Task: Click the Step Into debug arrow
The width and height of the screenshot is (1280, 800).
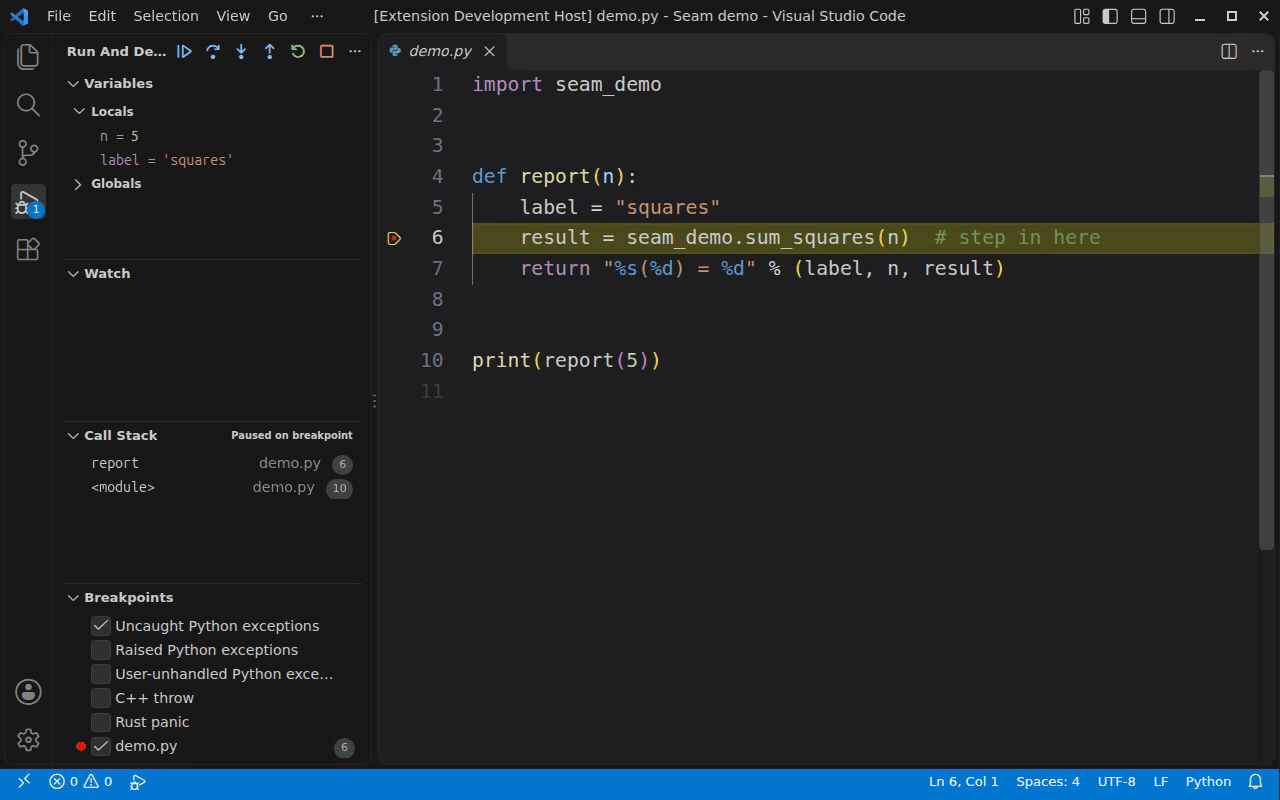Action: tap(241, 51)
